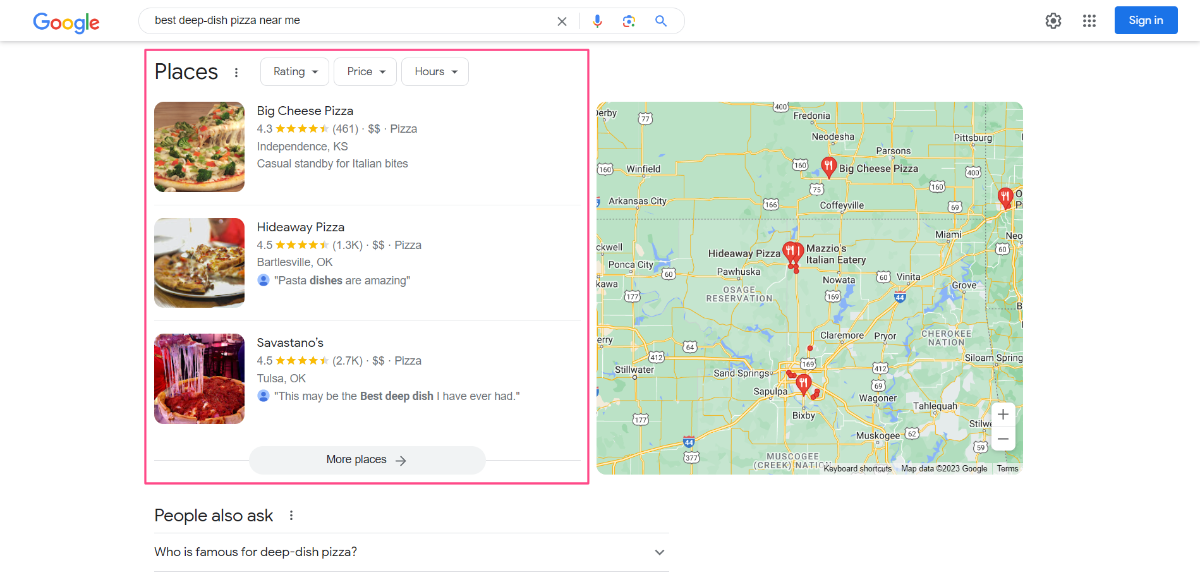
Task: Click the 'Casual standby for Italian bites' description
Action: (x=333, y=164)
